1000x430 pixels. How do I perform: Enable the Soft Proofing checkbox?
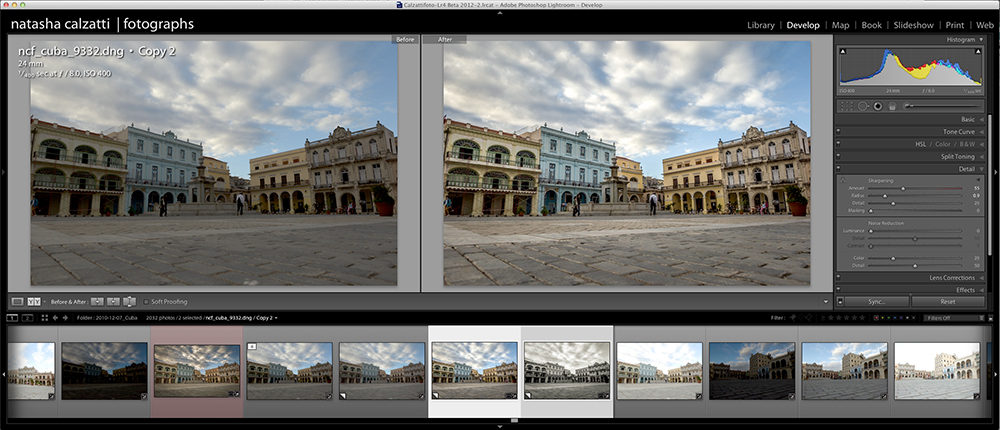[x=146, y=302]
